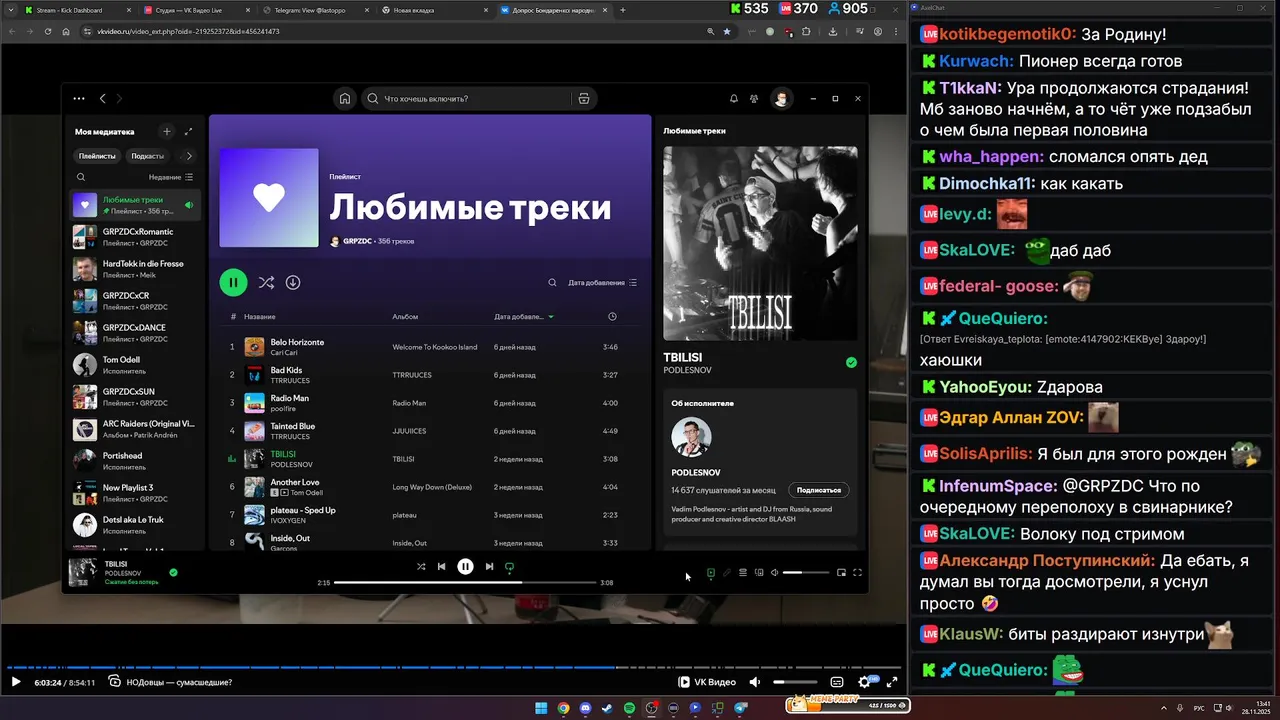Open Spotify notifications bell

coord(734,99)
